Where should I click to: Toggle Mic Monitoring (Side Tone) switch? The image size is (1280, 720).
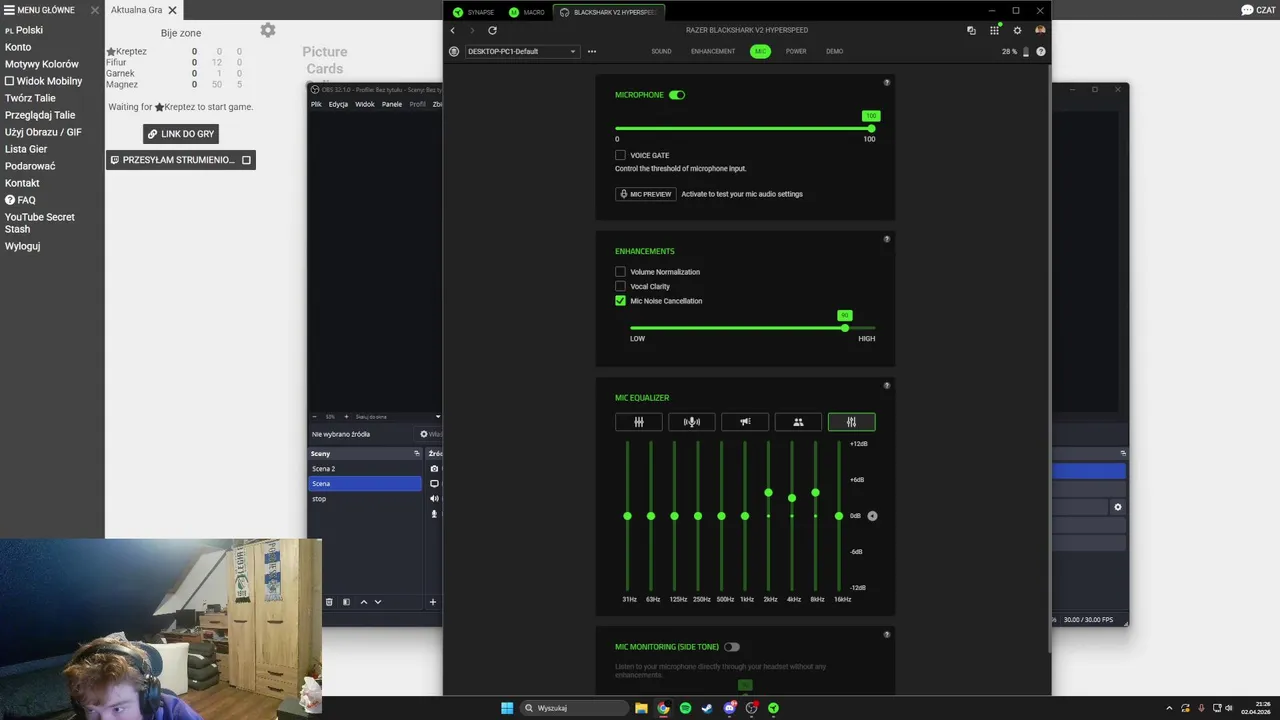coord(732,647)
